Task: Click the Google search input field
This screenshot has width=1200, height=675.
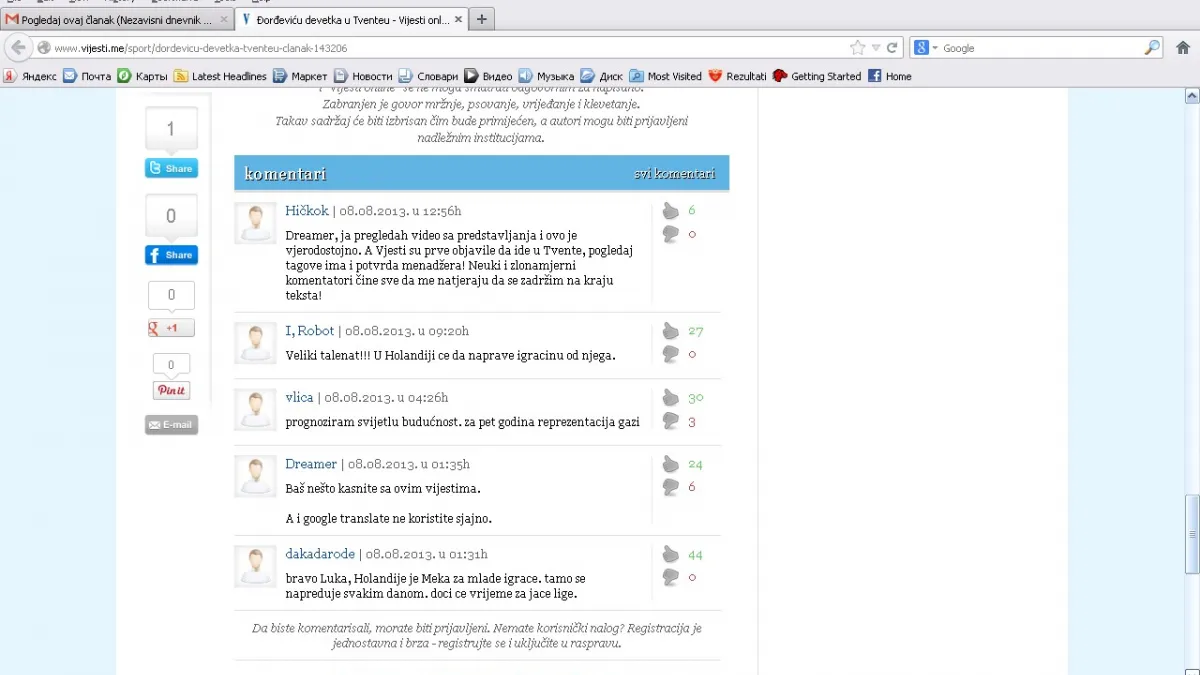Action: (1040, 47)
